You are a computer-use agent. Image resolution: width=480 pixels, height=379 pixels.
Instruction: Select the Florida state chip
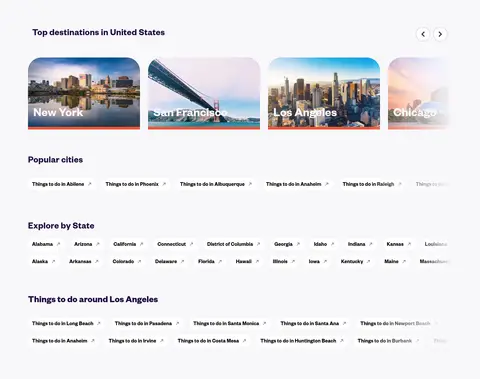(210, 261)
